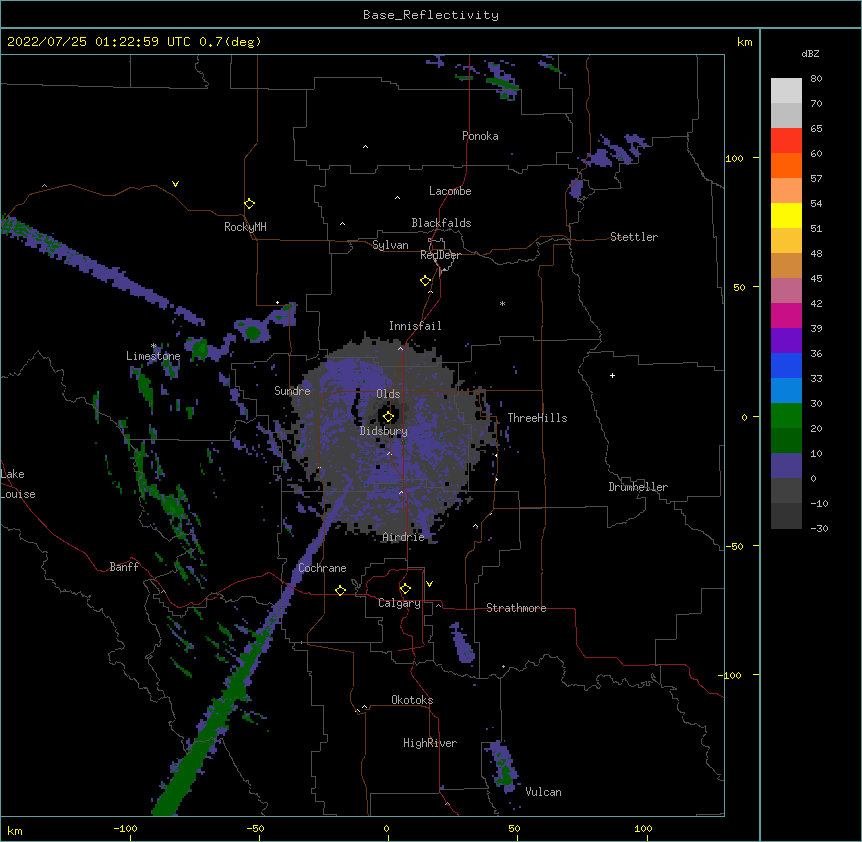Click the Sylvan city label
Screen dimensions: 862x842
tap(390, 245)
